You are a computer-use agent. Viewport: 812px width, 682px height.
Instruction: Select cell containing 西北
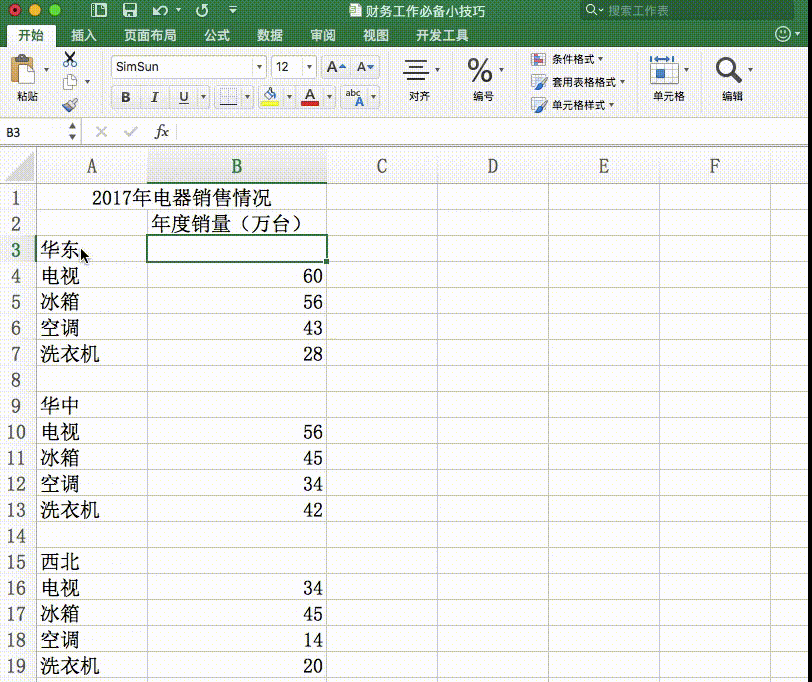[x=92, y=561]
